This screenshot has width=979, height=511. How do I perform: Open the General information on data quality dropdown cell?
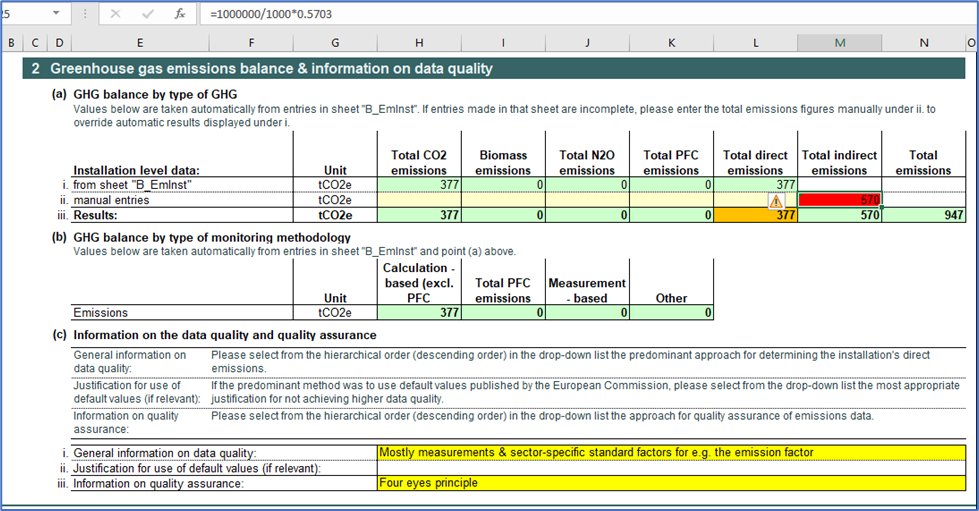(x=671, y=453)
